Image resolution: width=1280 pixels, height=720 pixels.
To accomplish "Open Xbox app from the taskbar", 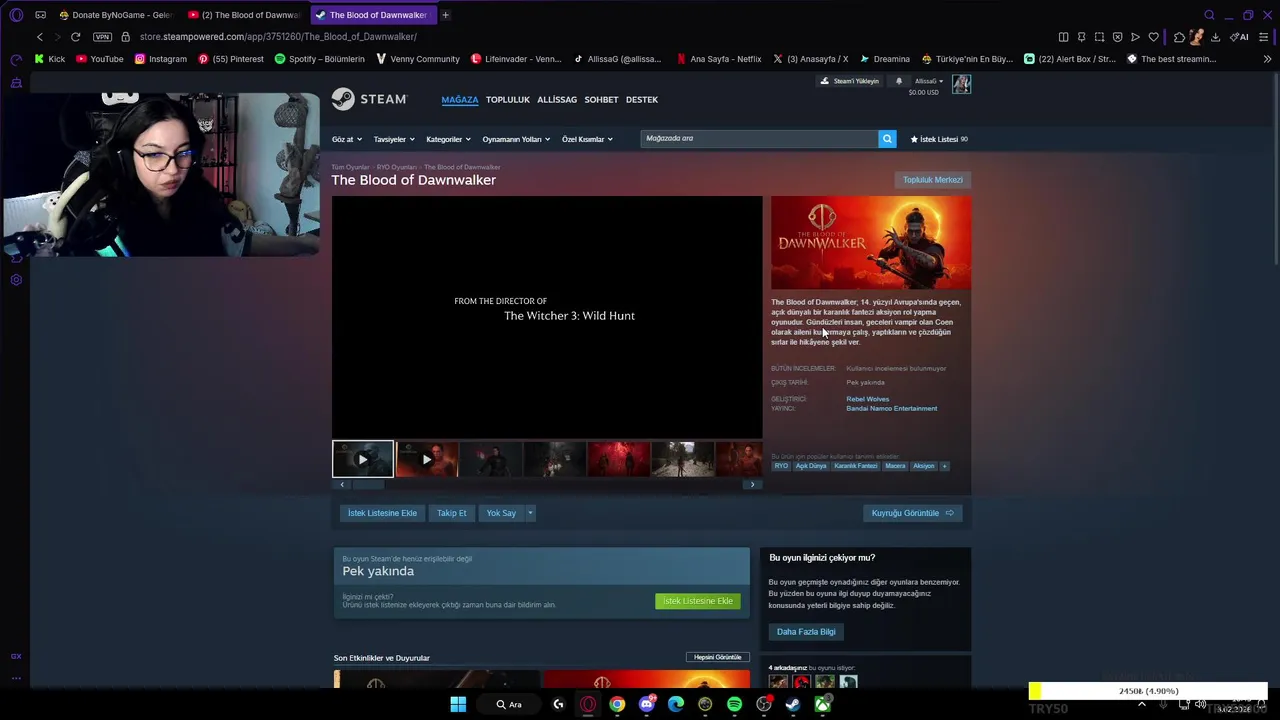I will 822,705.
